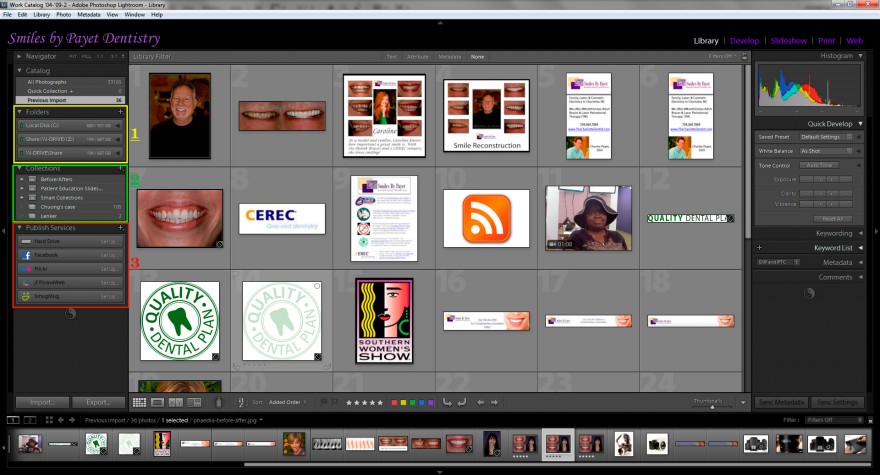Select the None filter option
This screenshot has width=880, height=475.
point(477,57)
